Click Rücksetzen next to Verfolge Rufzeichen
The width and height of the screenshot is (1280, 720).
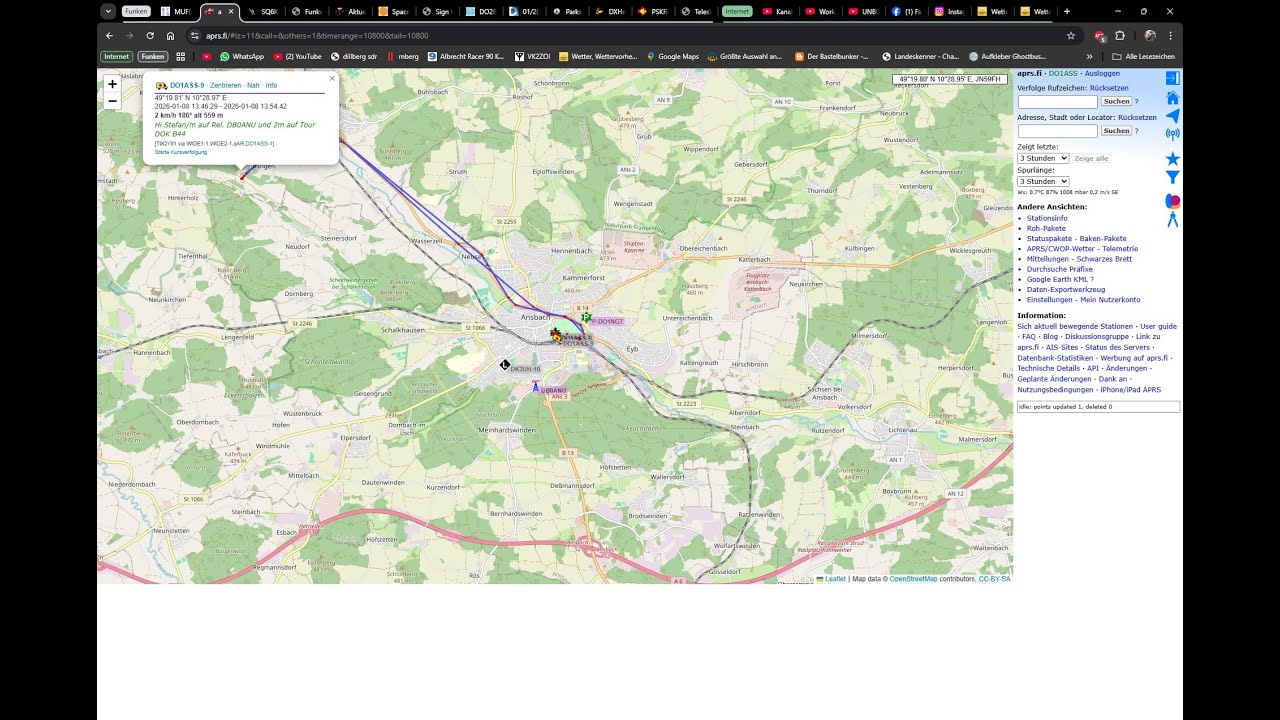click(1109, 88)
